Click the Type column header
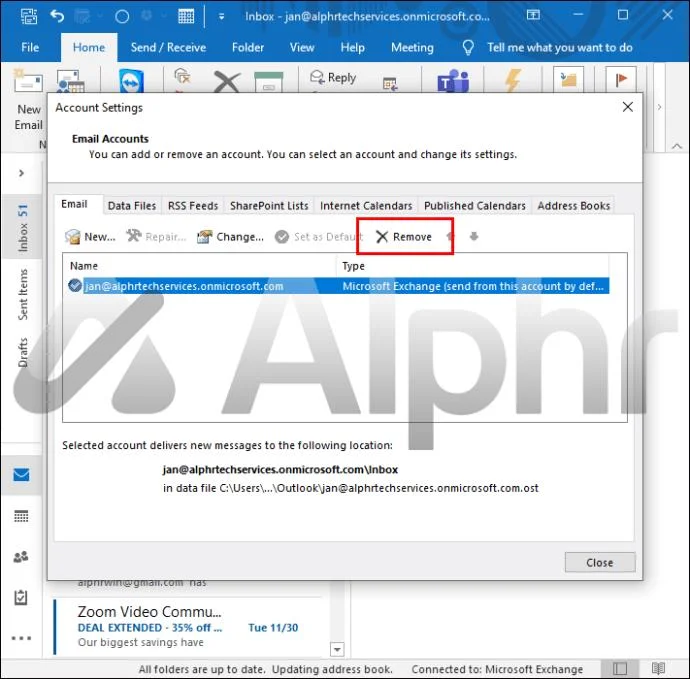The width and height of the screenshot is (690, 679). tap(473, 266)
